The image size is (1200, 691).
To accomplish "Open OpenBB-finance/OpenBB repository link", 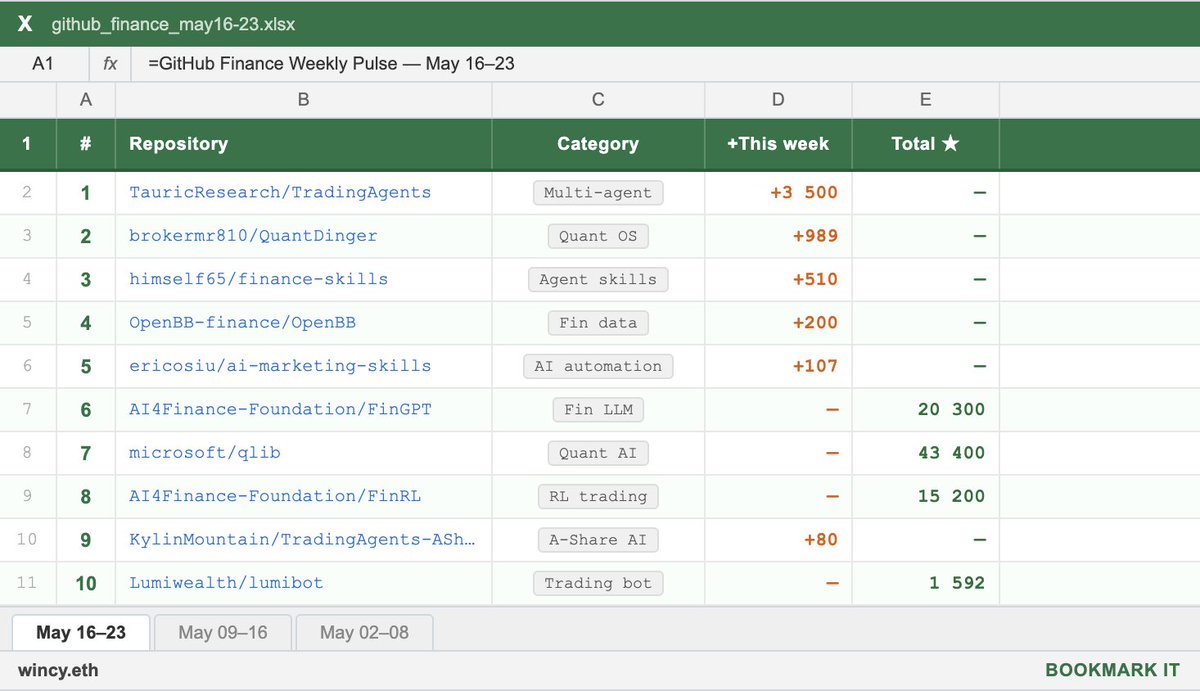I will [242, 322].
